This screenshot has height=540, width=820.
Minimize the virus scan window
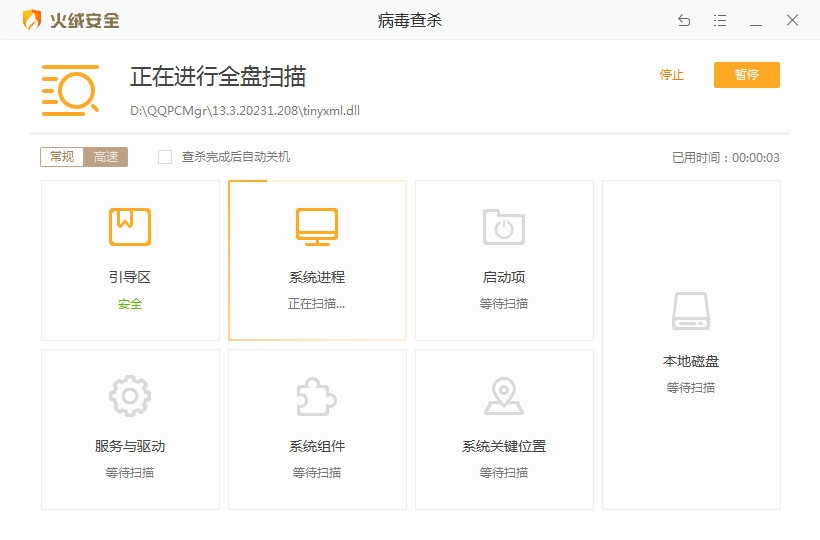tap(756, 20)
